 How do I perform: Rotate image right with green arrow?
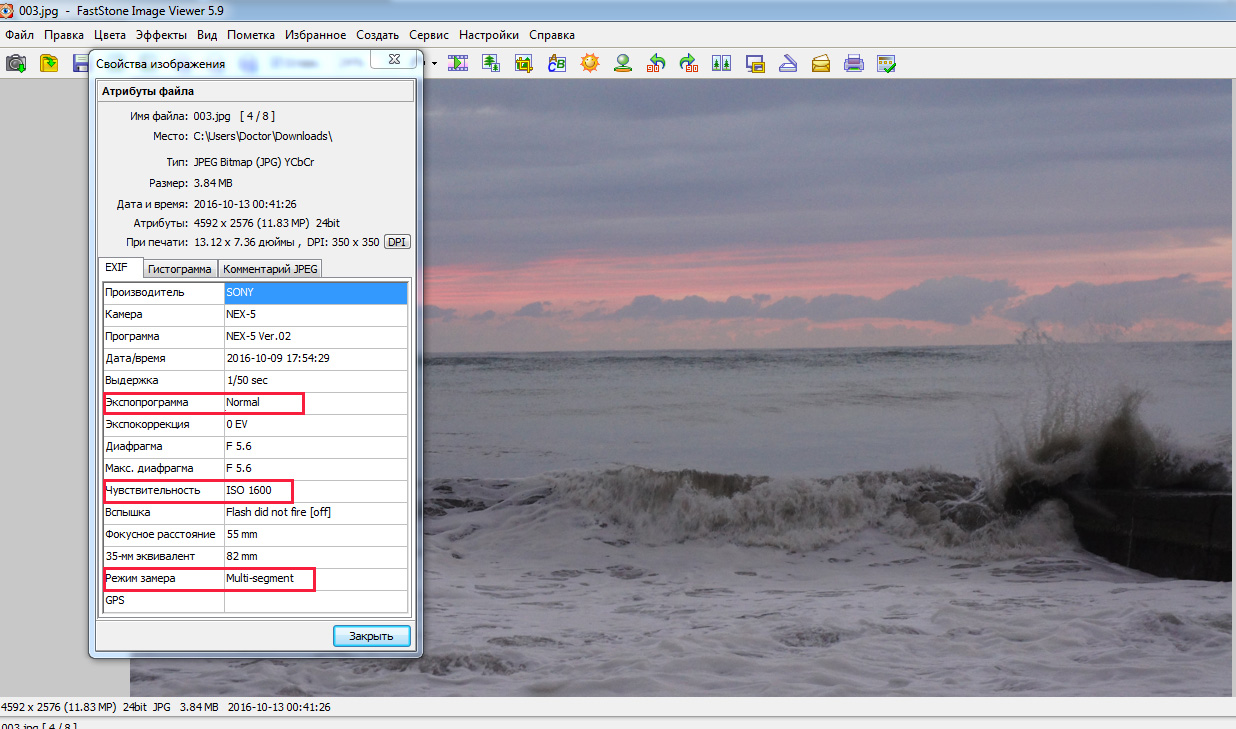click(x=689, y=63)
